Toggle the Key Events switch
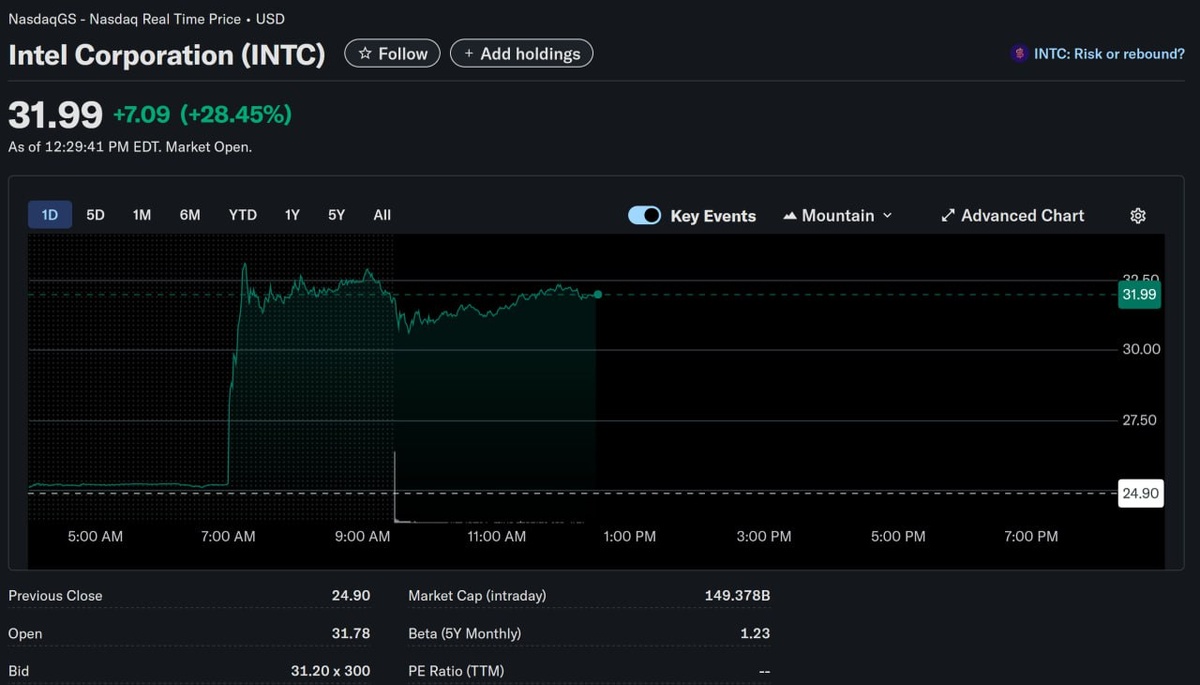Image resolution: width=1200 pixels, height=685 pixels. tap(644, 216)
